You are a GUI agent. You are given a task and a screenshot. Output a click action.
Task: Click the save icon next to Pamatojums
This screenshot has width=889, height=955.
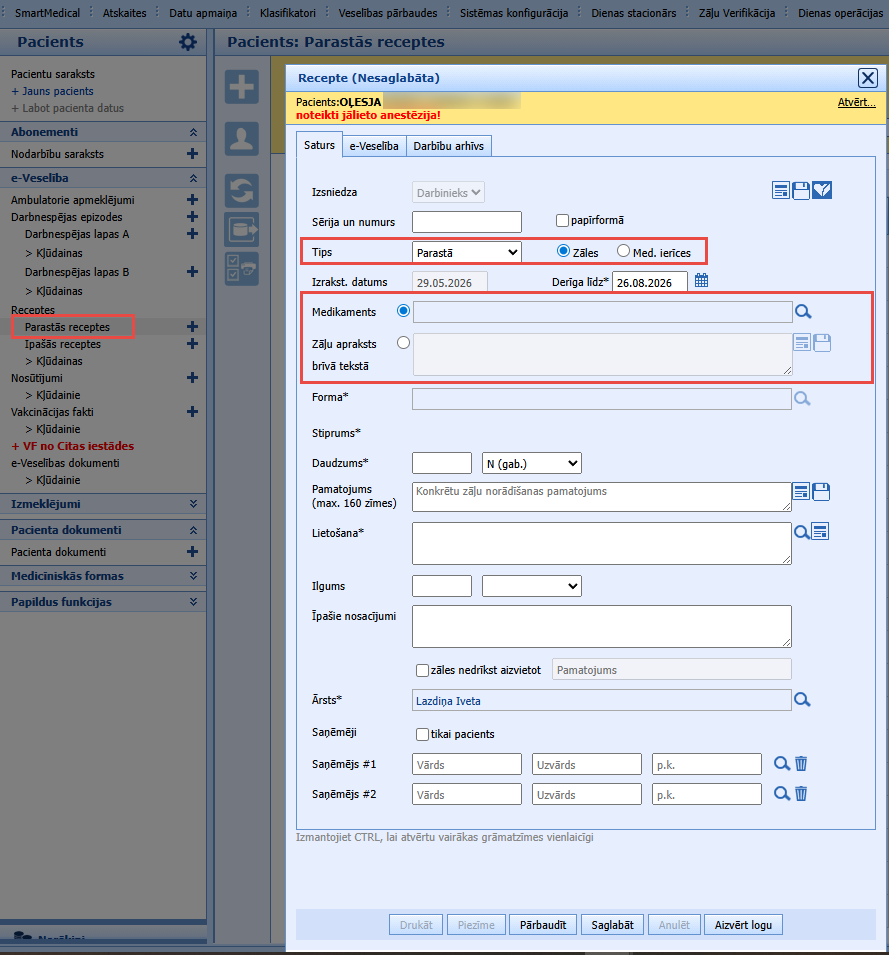pos(821,492)
